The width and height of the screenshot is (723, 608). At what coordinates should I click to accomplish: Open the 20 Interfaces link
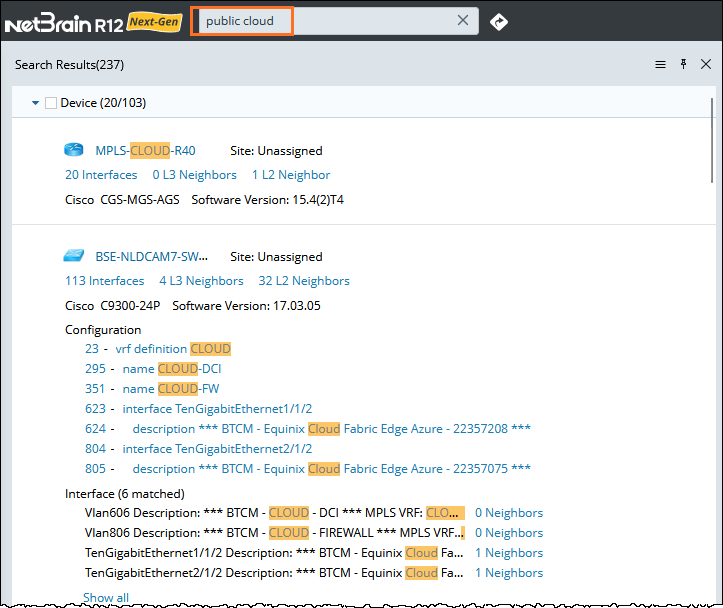(x=101, y=175)
